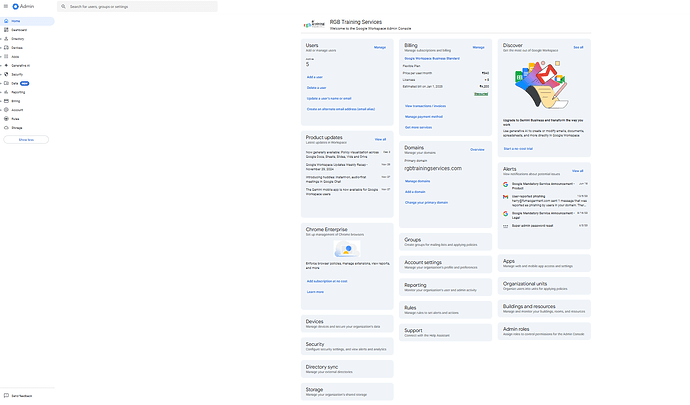Click Change your primary domain link
Screen dimensions: 690x405
426,202
